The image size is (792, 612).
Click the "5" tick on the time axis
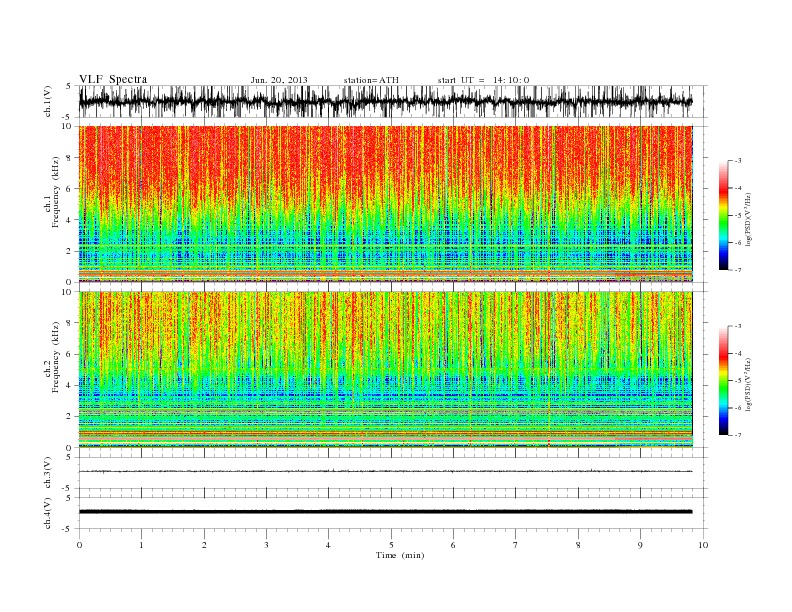coord(391,545)
